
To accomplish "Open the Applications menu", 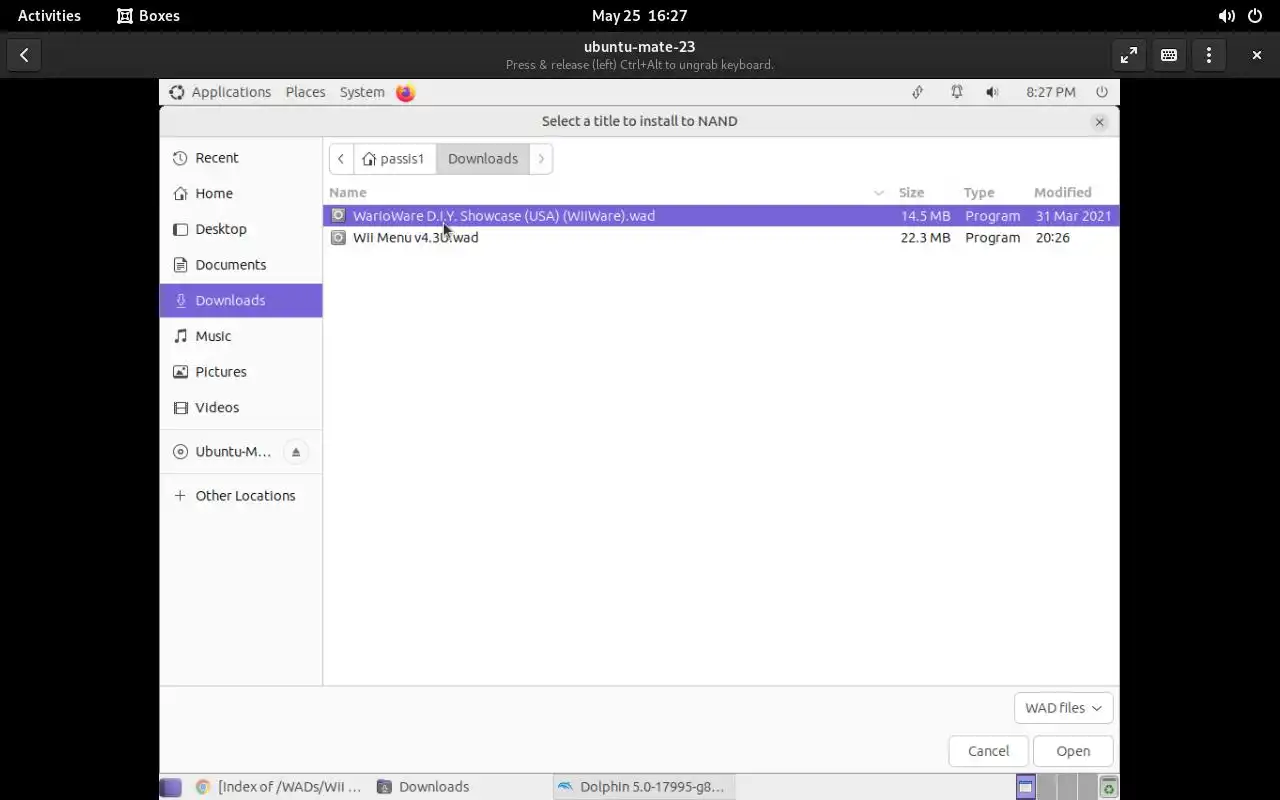I will (220, 92).
